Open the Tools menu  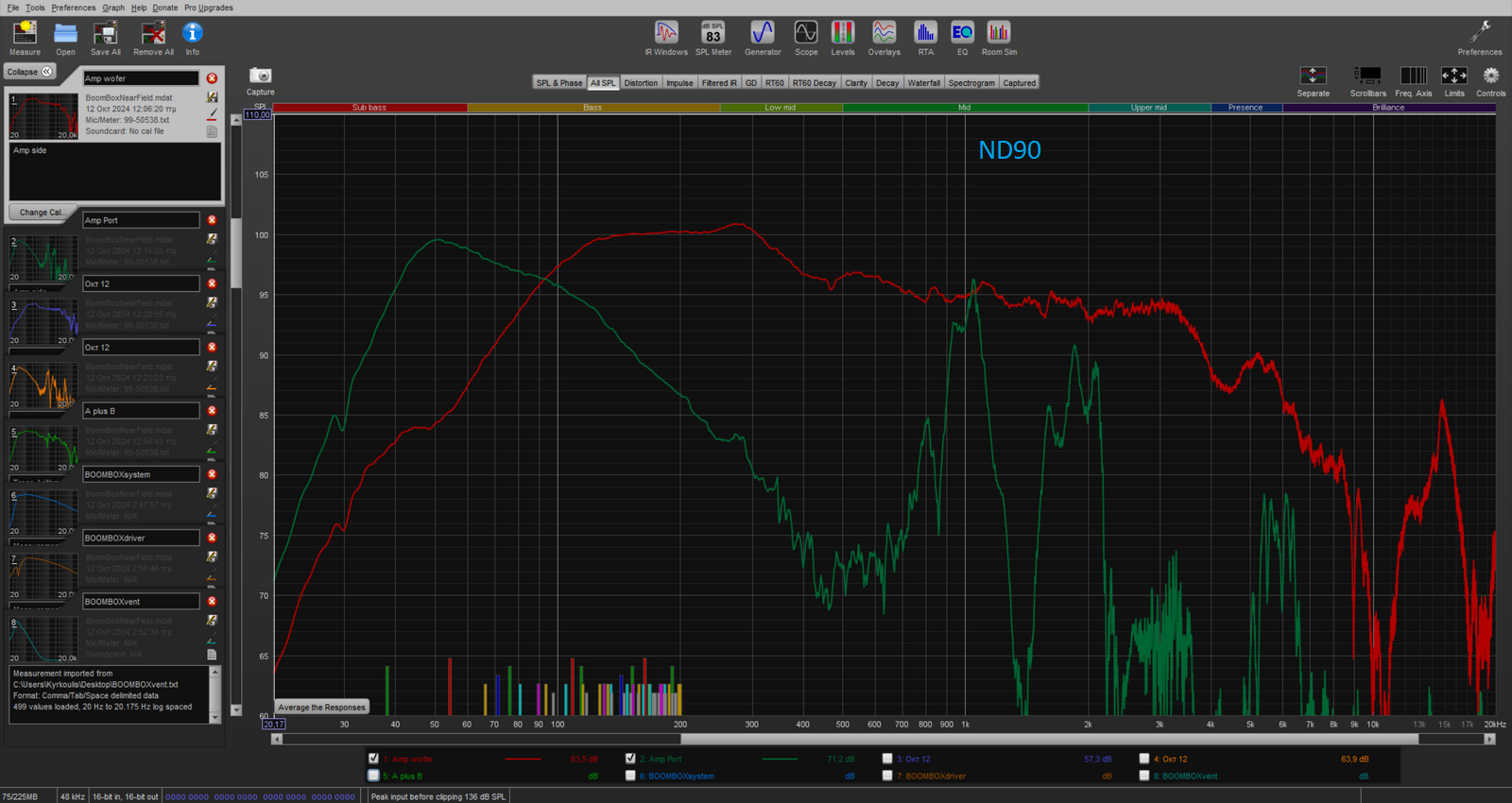click(35, 8)
